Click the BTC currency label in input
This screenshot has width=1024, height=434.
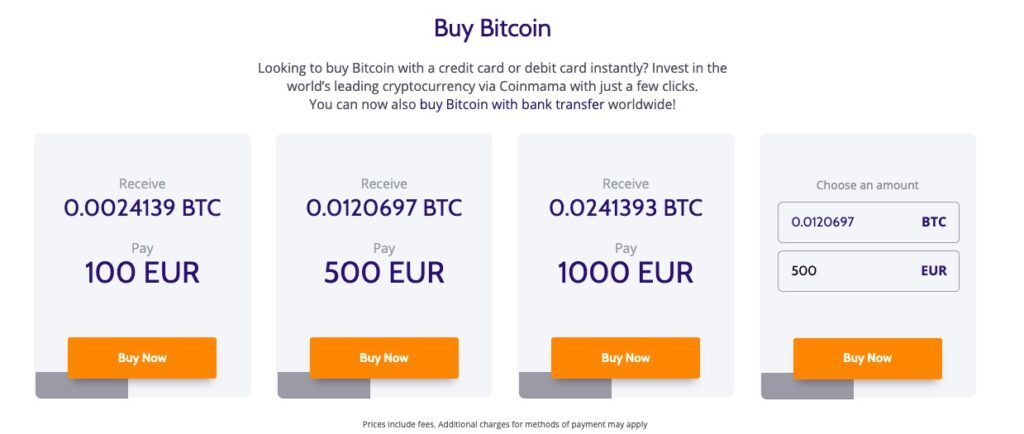[x=933, y=222]
